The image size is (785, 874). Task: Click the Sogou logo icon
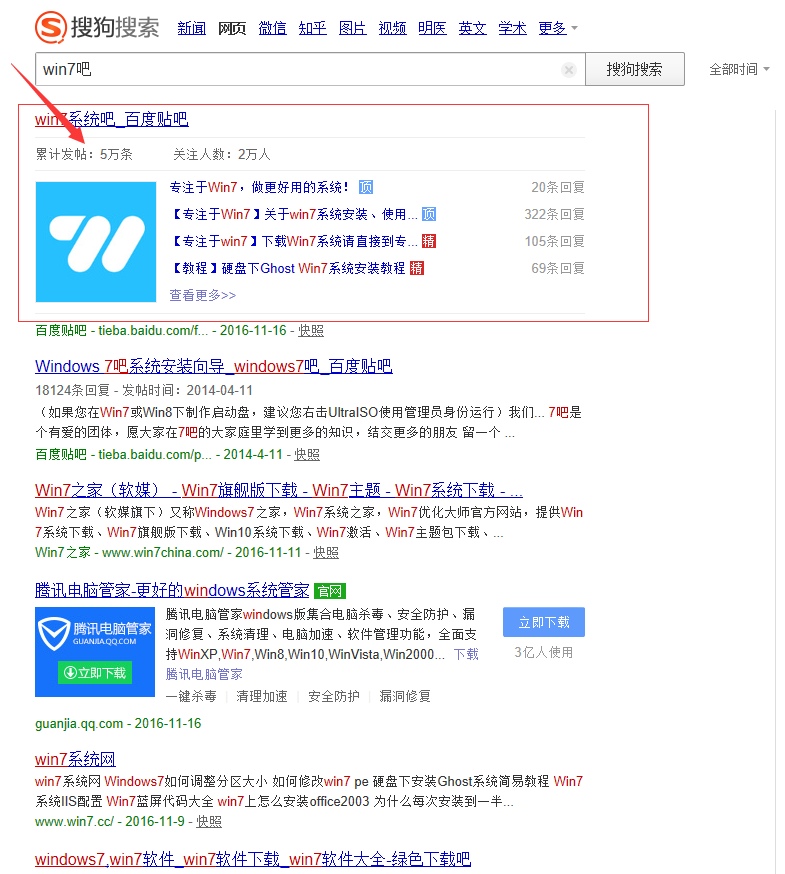tap(51, 27)
